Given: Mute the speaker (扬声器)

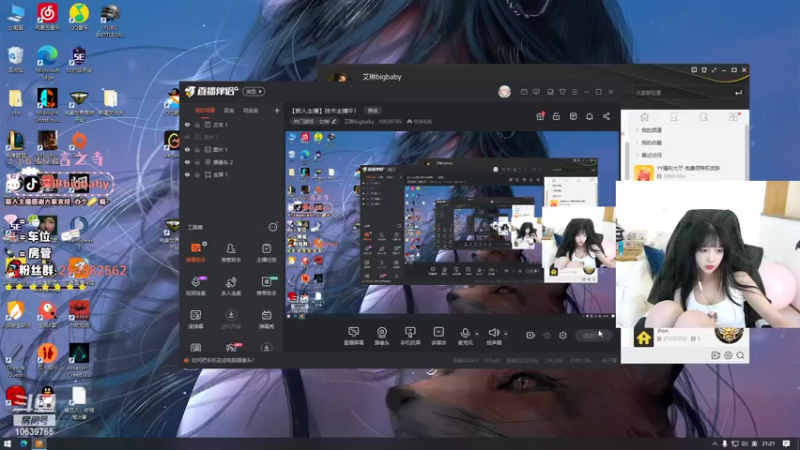Looking at the screenshot, I should 494,336.
